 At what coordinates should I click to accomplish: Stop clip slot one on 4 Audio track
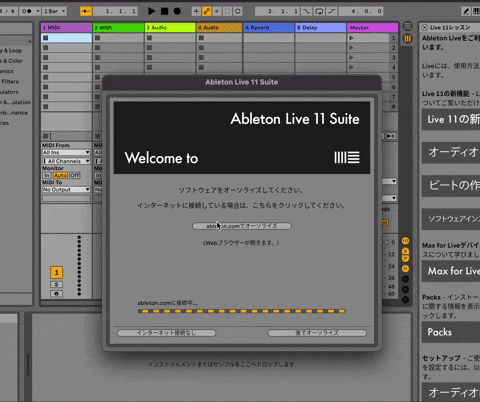(x=201, y=38)
